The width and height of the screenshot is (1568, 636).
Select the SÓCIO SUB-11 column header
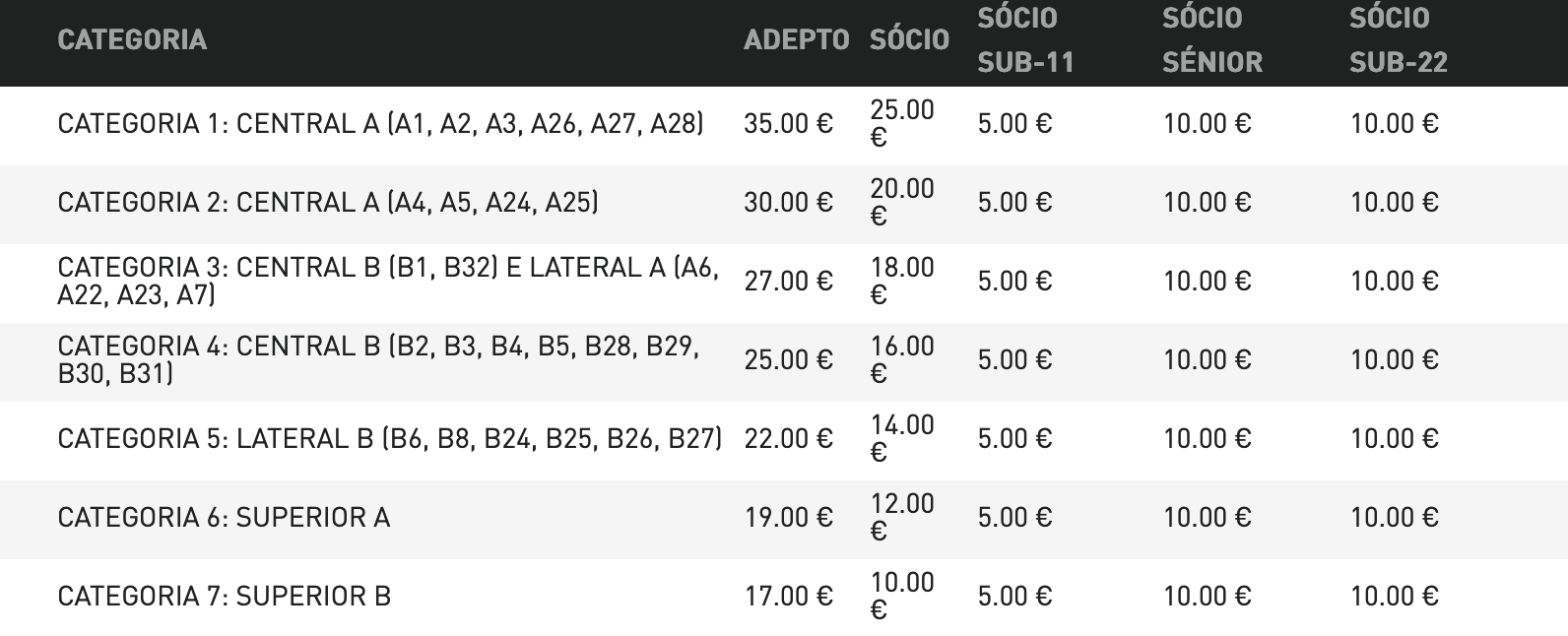click(1025, 40)
